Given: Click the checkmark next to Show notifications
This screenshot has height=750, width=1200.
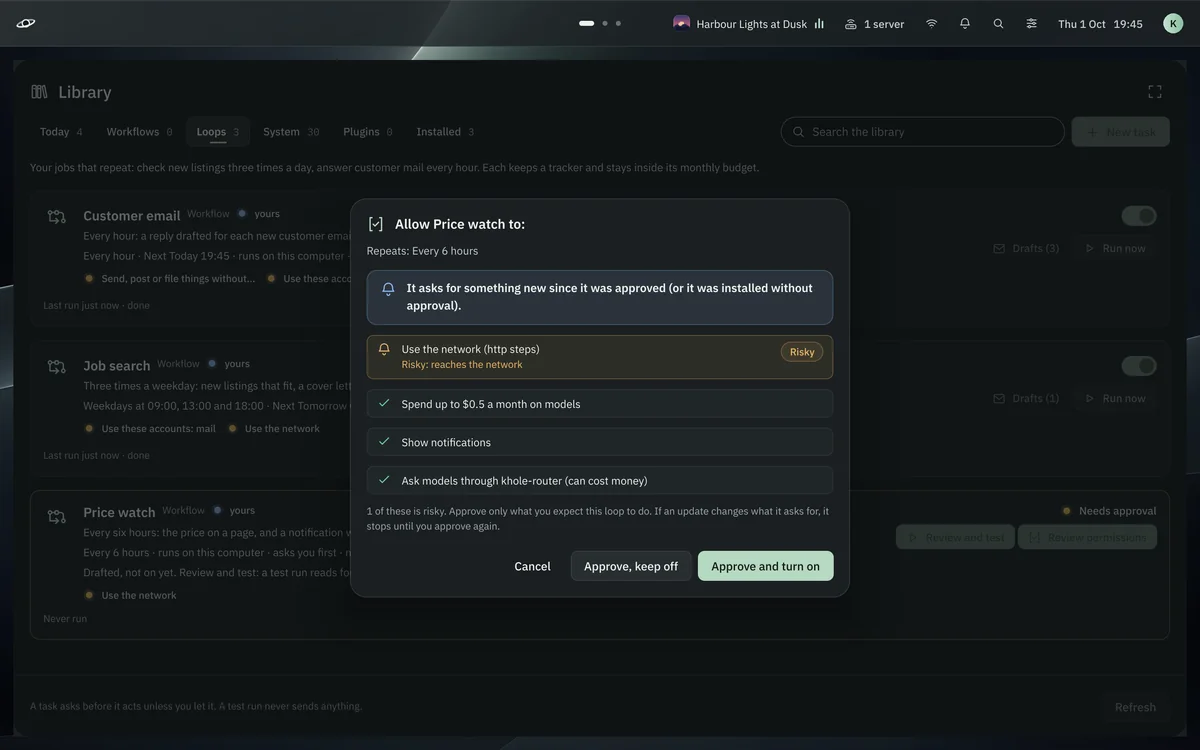Looking at the screenshot, I should point(384,441).
